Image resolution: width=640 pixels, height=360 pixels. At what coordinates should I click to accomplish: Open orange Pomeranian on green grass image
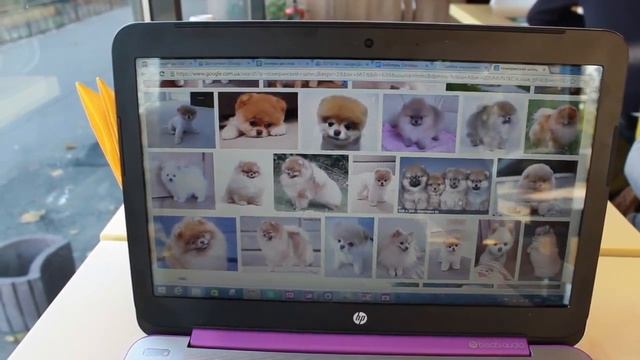tap(554, 127)
